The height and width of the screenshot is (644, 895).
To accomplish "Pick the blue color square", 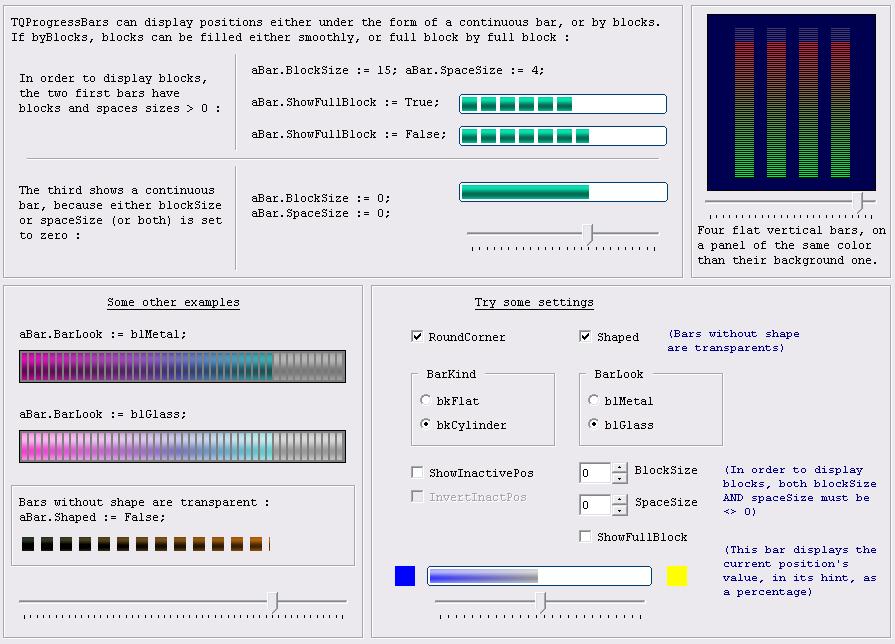I will coord(405,576).
